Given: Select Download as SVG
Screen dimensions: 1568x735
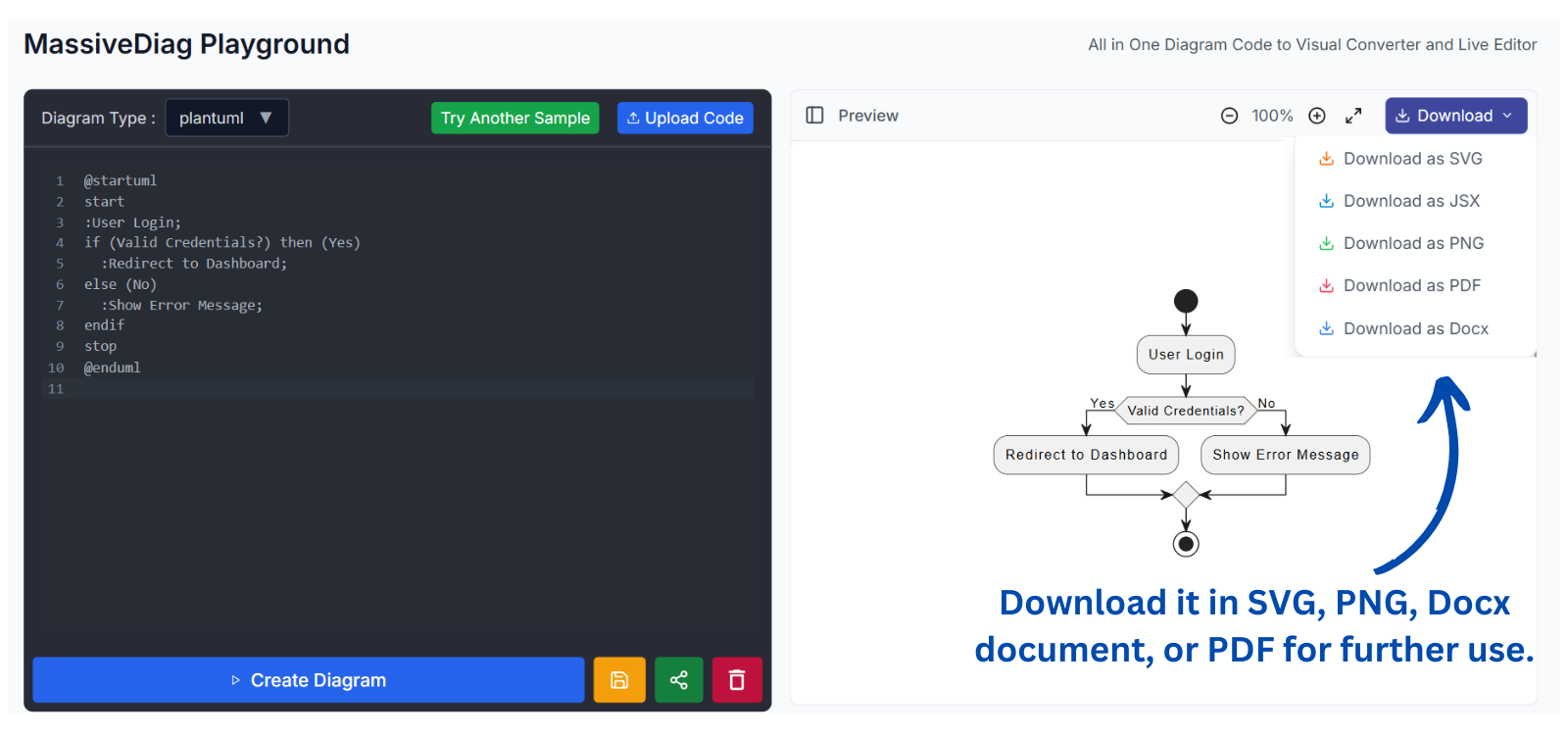Looking at the screenshot, I should [1412, 159].
